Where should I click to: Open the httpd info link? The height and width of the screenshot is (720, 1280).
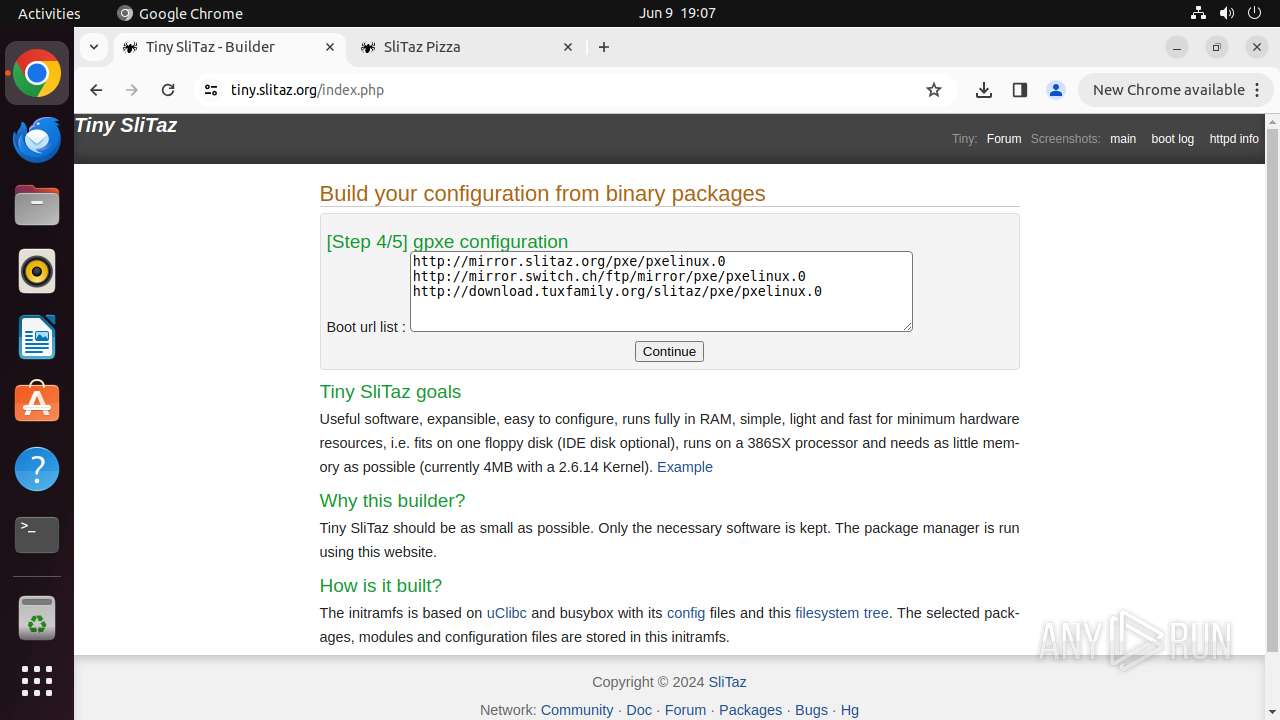pyautogui.click(x=1234, y=139)
